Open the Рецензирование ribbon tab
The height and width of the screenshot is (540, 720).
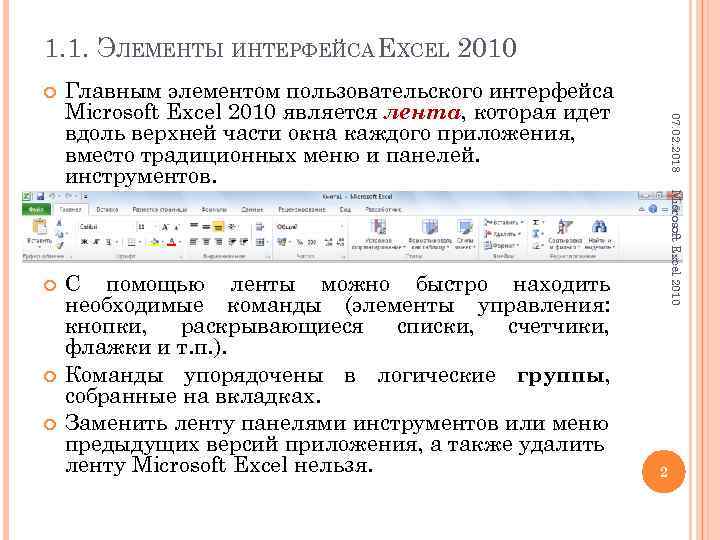click(302, 209)
